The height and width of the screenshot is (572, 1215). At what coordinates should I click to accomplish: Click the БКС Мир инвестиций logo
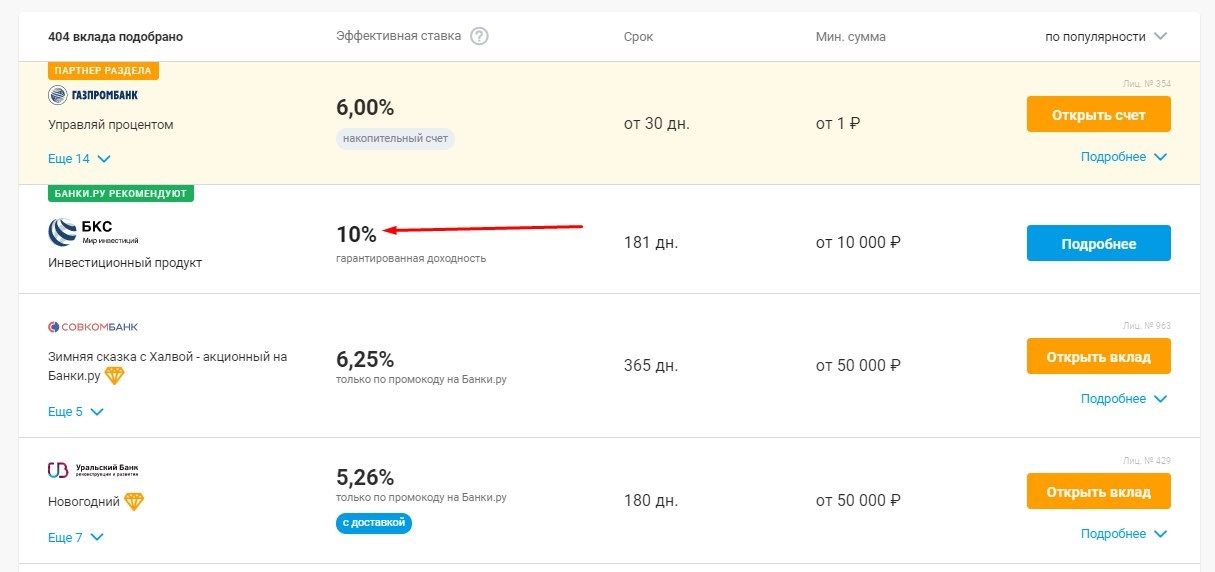pyautogui.click(x=93, y=233)
